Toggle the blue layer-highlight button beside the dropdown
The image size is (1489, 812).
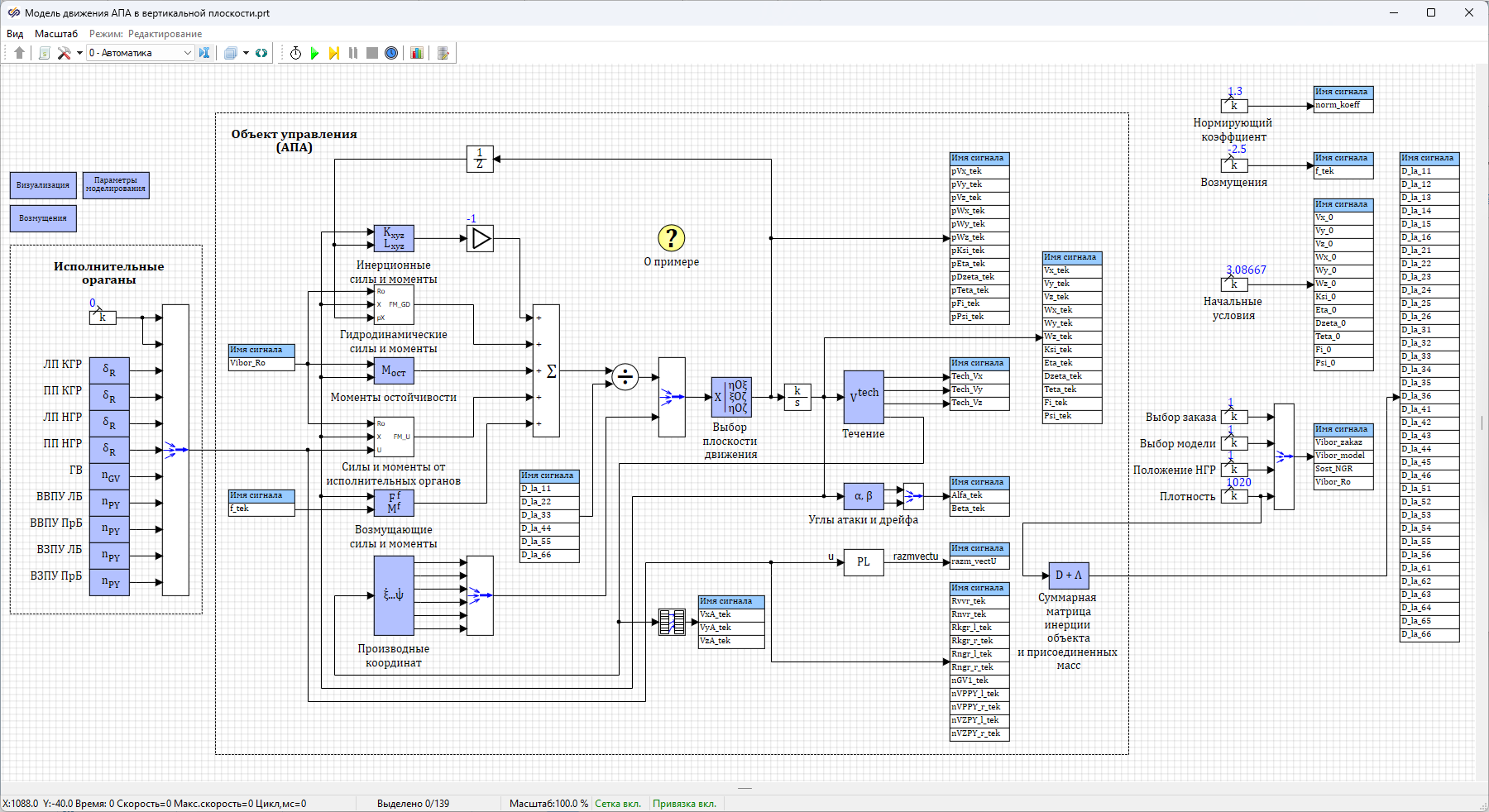(204, 53)
